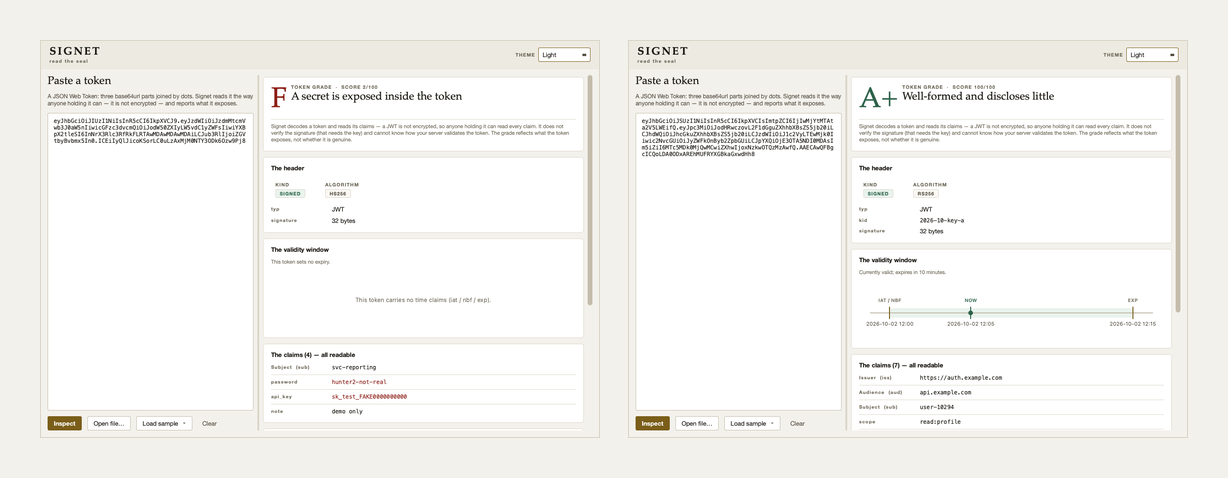Click 'This token carries no time claims' message
The image size is (1228, 478).
click(423, 300)
